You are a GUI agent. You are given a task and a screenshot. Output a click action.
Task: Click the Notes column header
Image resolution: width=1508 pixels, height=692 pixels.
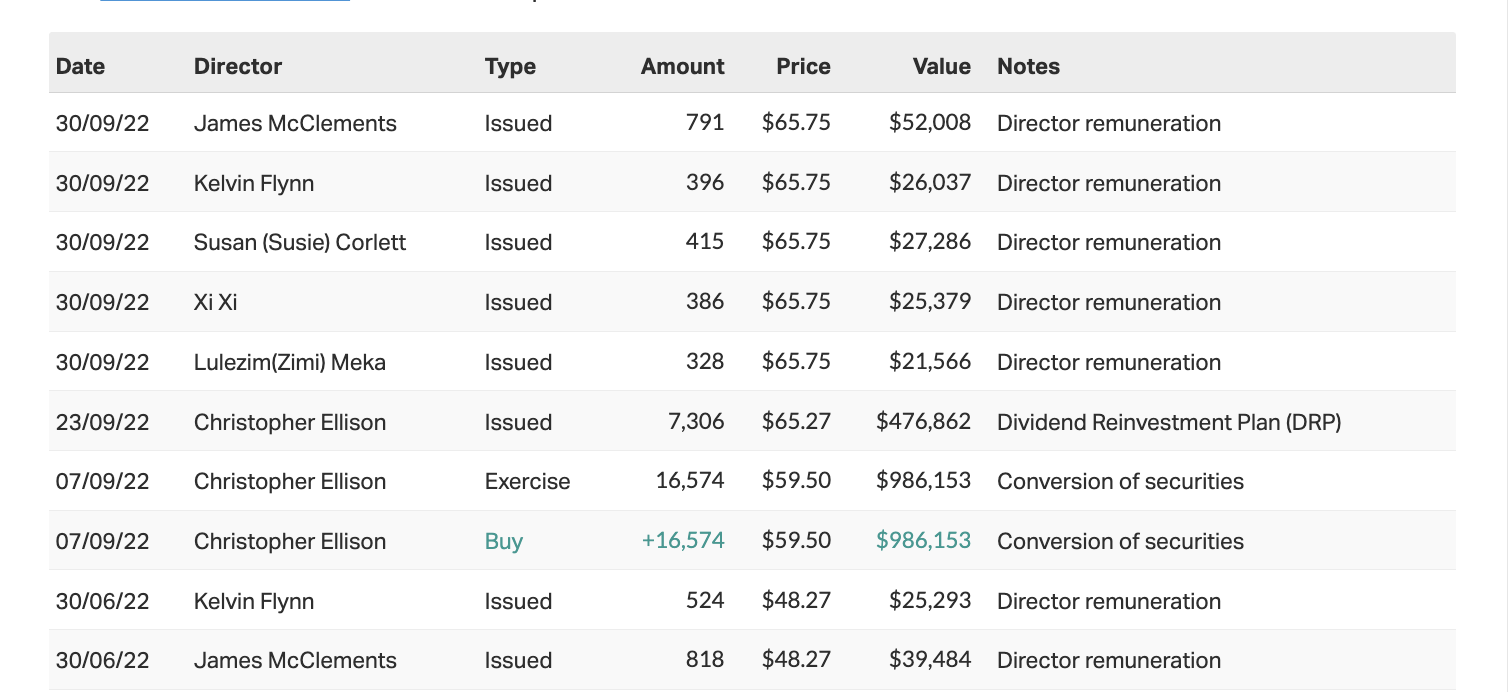(x=1028, y=66)
